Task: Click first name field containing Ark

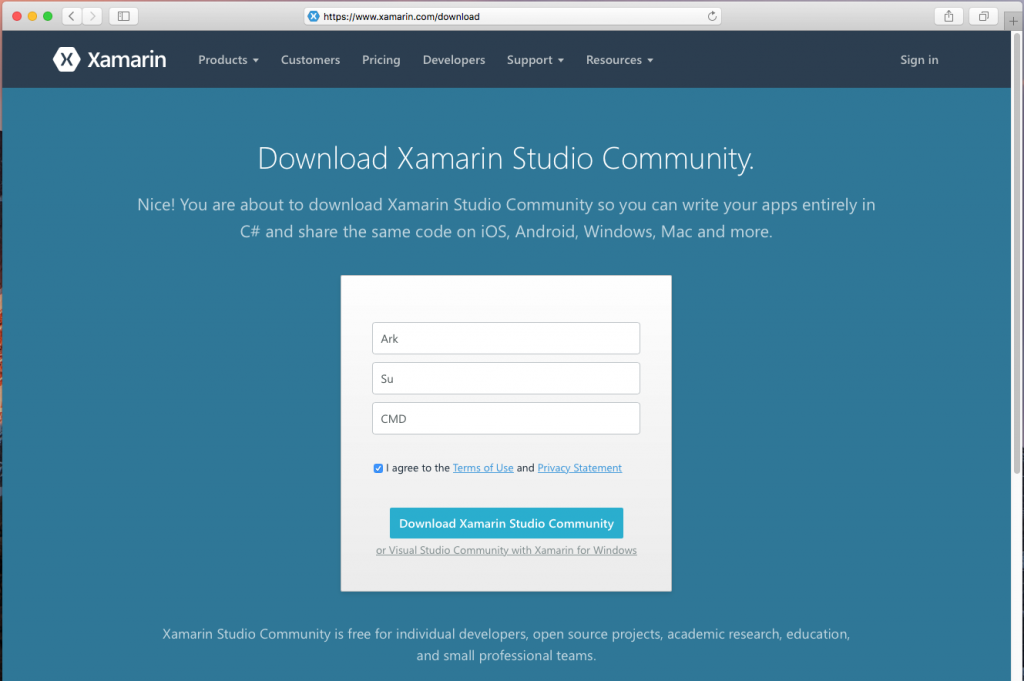Action: click(506, 338)
